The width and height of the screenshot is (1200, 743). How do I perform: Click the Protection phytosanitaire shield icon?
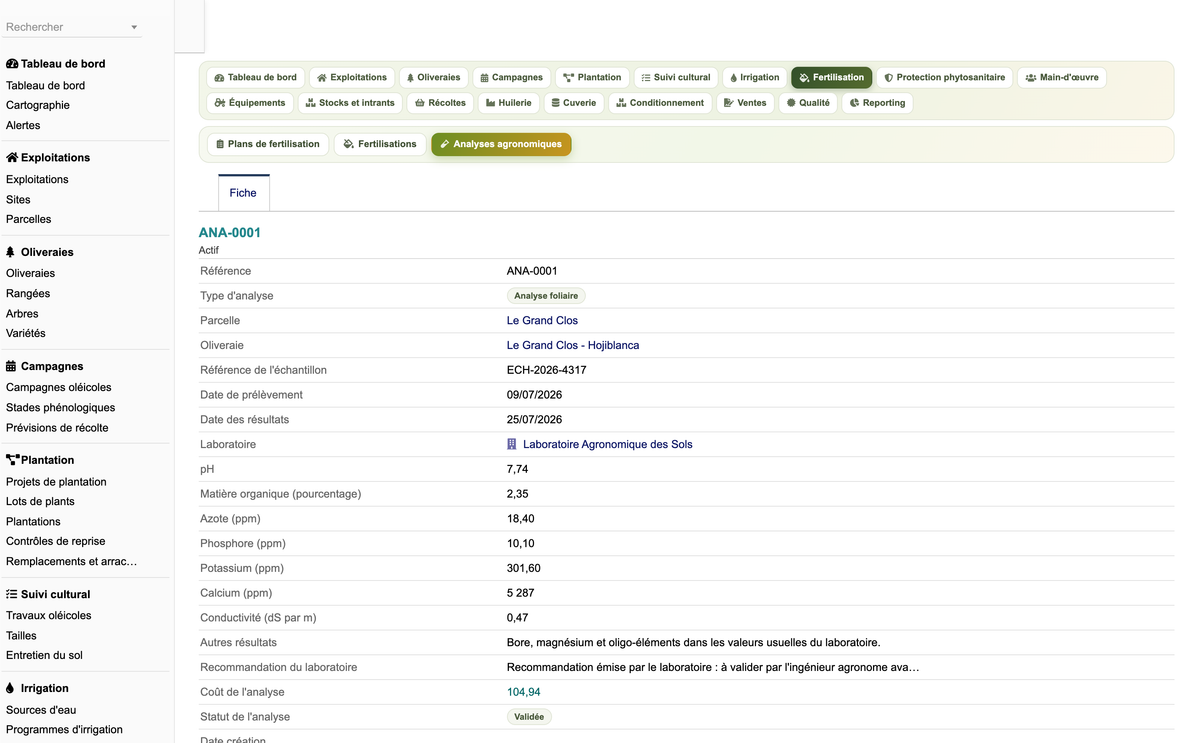click(x=888, y=78)
